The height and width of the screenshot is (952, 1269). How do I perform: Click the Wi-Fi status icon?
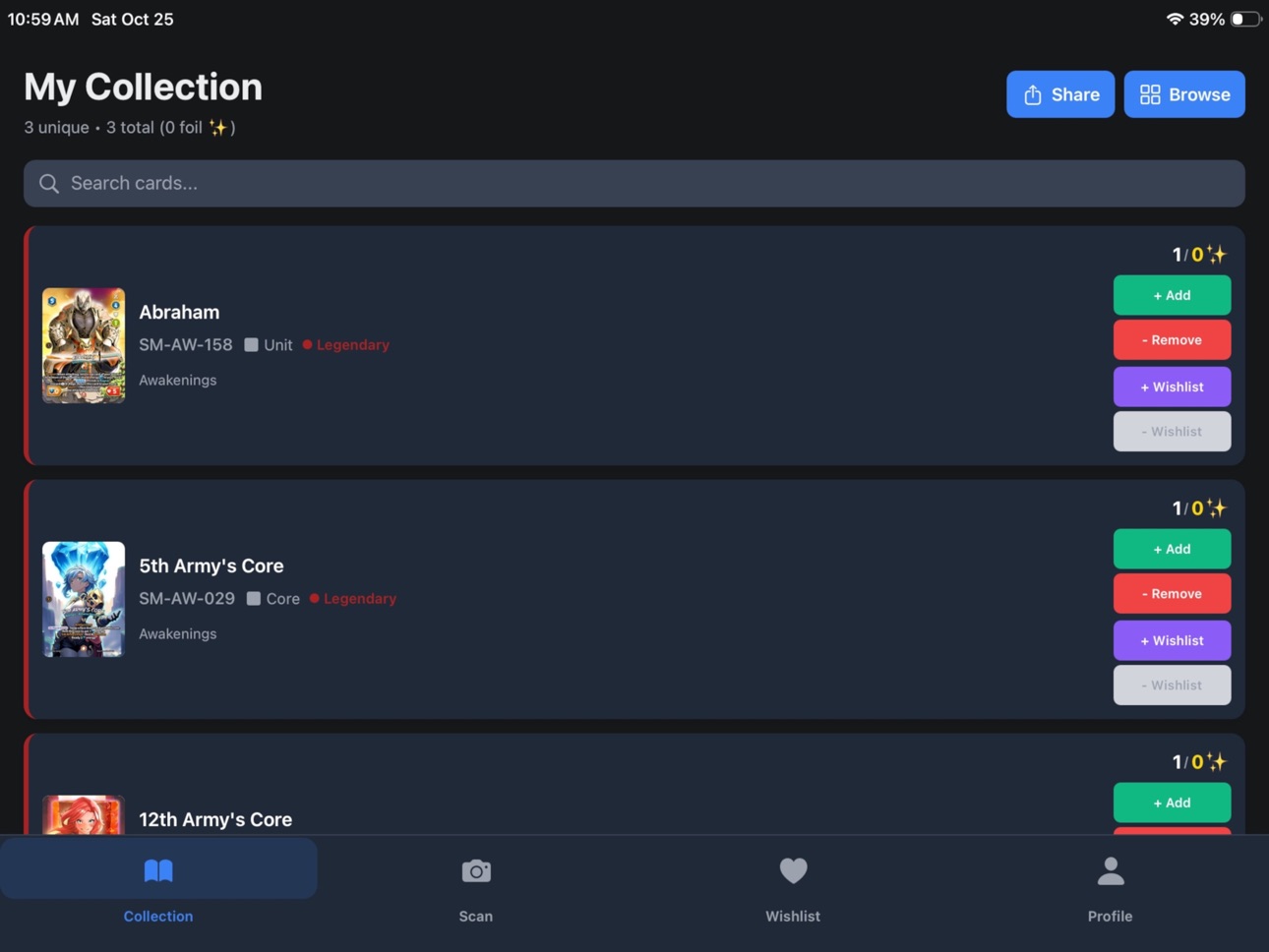(x=1175, y=19)
